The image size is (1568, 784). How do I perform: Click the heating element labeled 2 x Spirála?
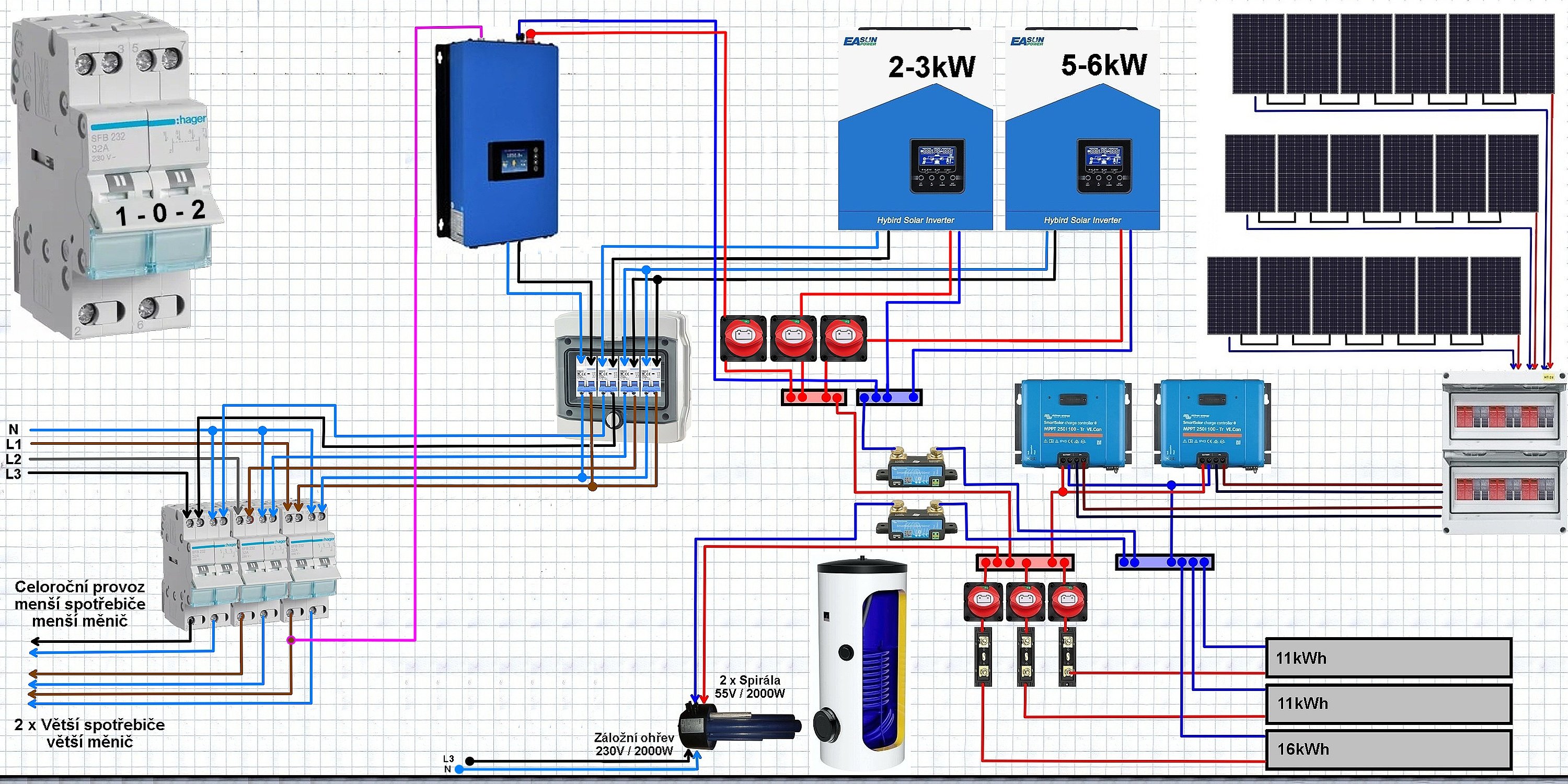[740, 726]
